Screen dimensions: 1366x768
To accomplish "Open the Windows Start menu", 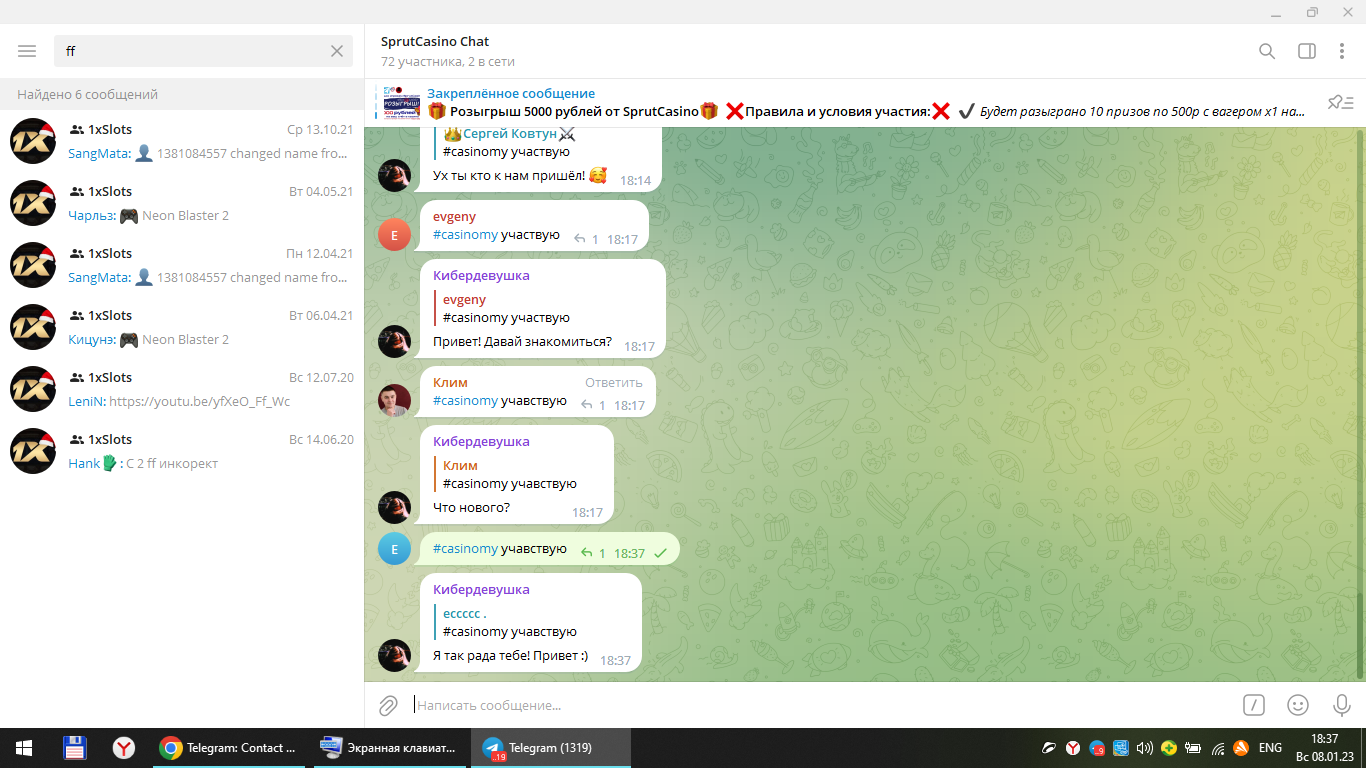I will click(24, 748).
